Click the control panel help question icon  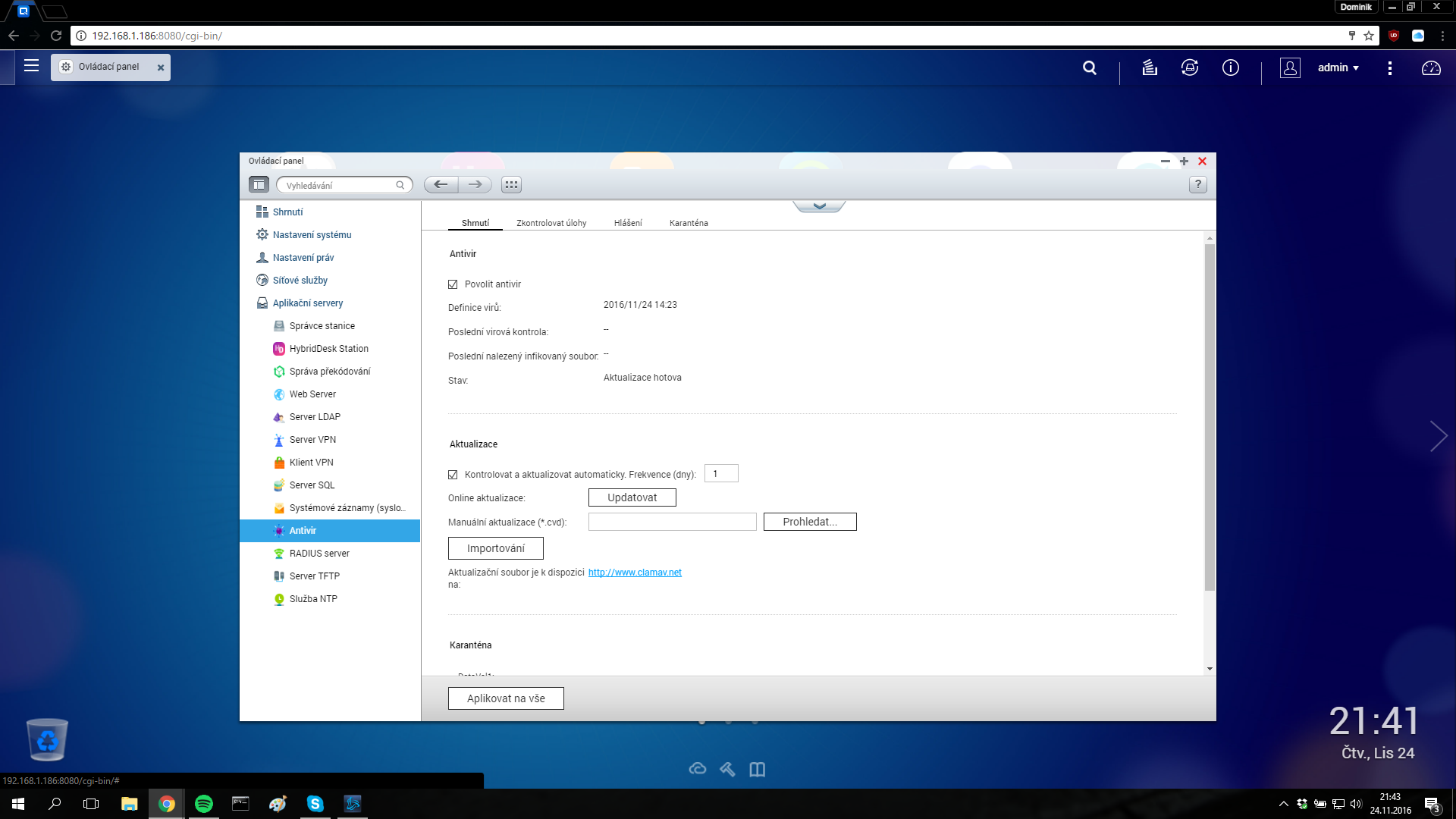coord(1198,184)
